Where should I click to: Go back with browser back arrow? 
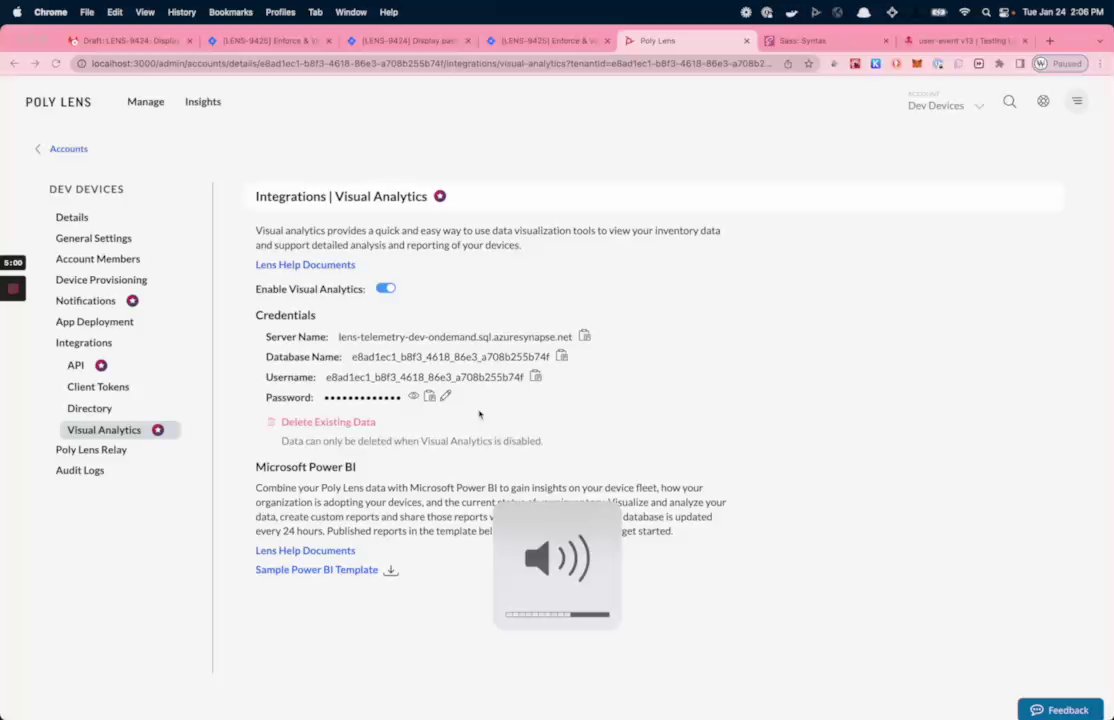click(14, 63)
